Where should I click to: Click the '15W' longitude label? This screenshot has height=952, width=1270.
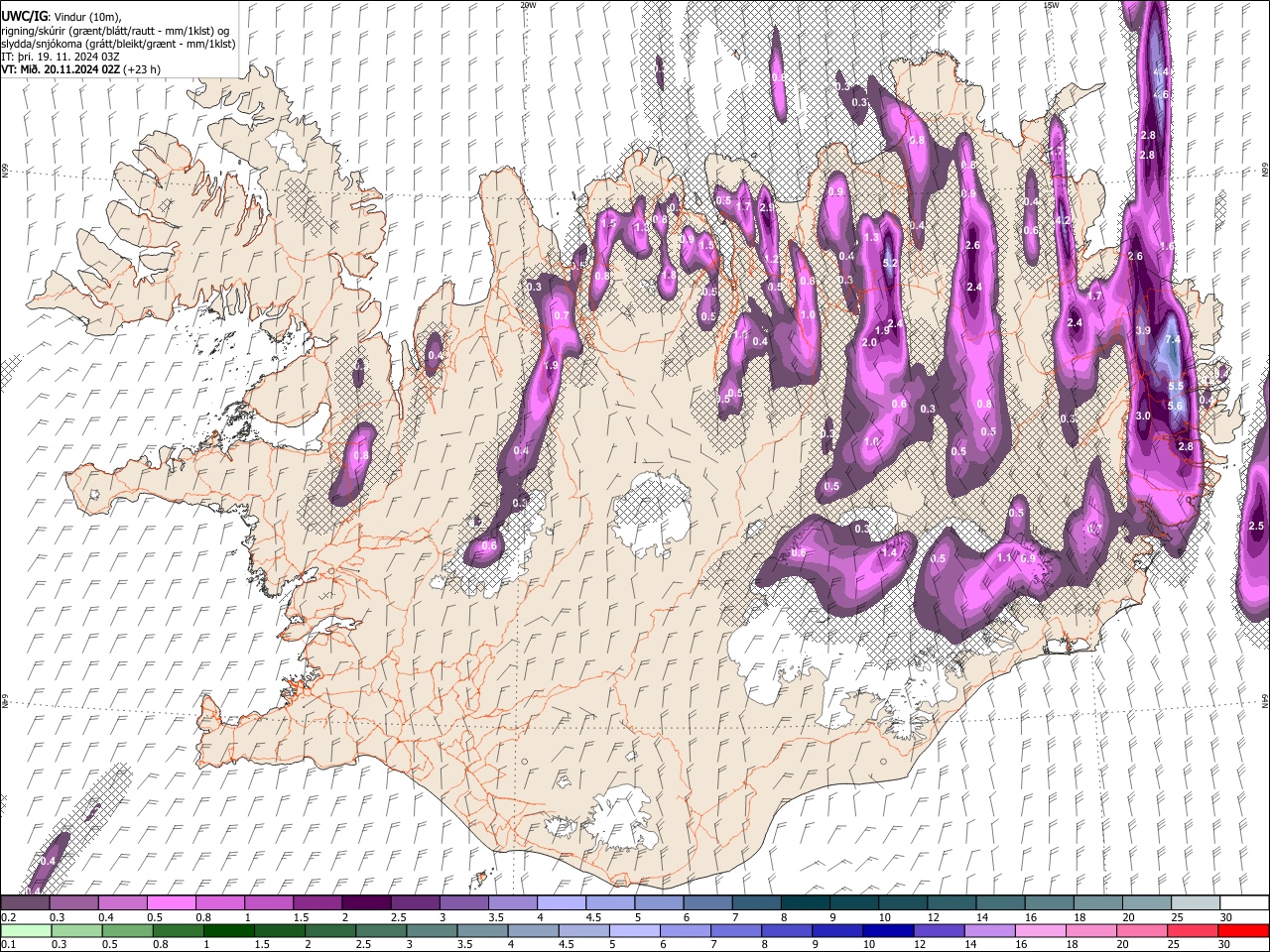1051,5
